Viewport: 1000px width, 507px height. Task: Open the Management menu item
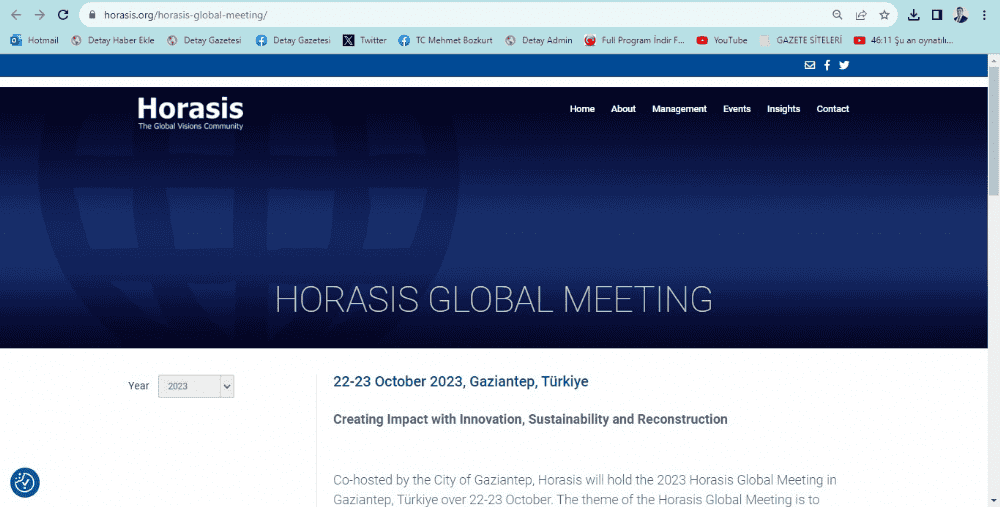coord(679,109)
